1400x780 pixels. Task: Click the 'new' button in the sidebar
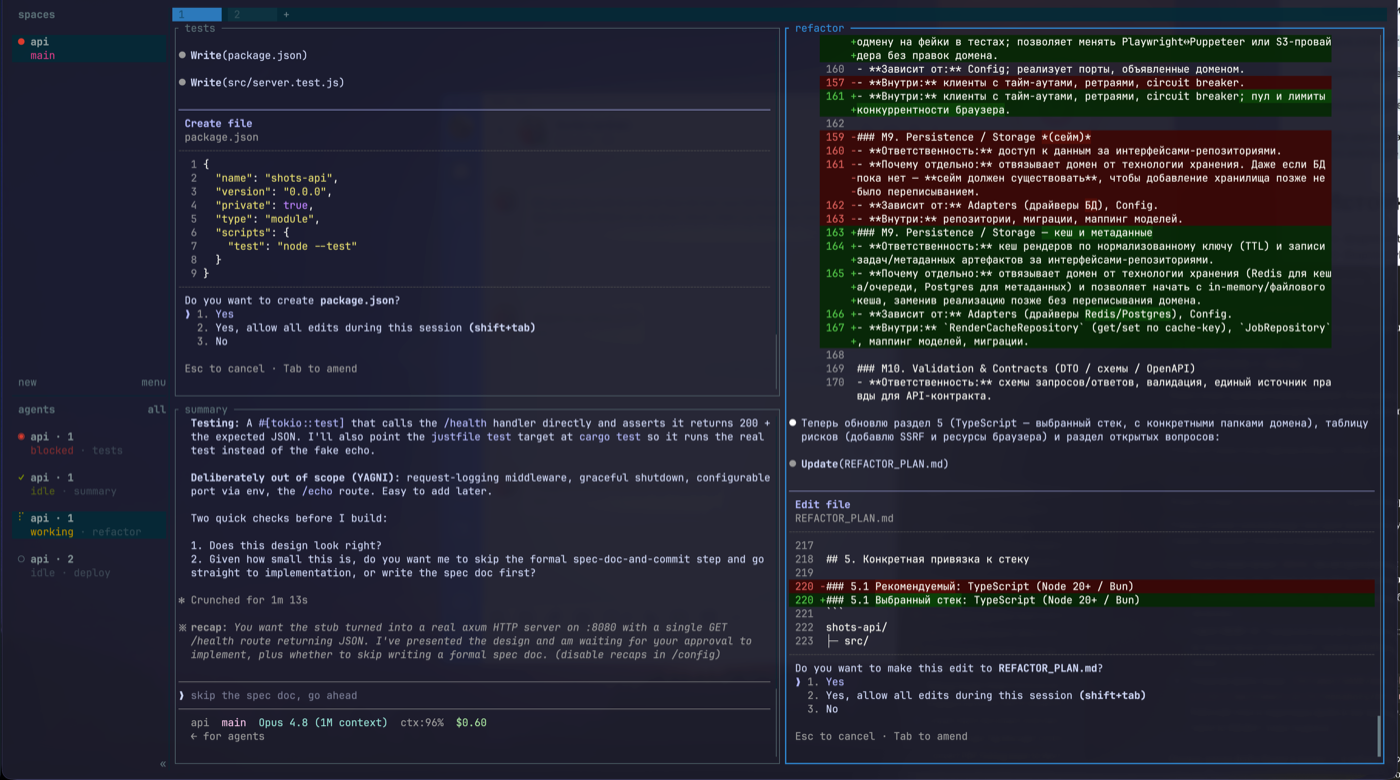click(27, 382)
